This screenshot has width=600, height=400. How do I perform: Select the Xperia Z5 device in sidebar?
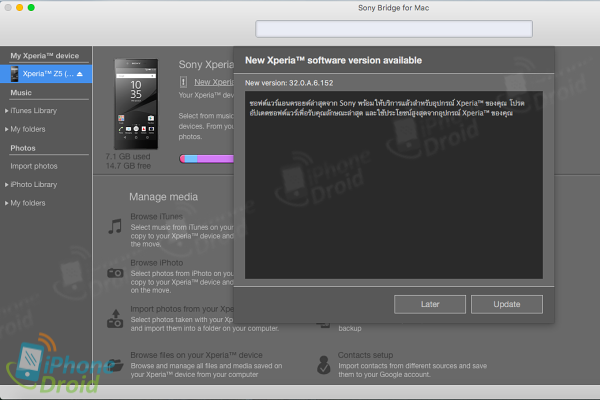(46, 74)
